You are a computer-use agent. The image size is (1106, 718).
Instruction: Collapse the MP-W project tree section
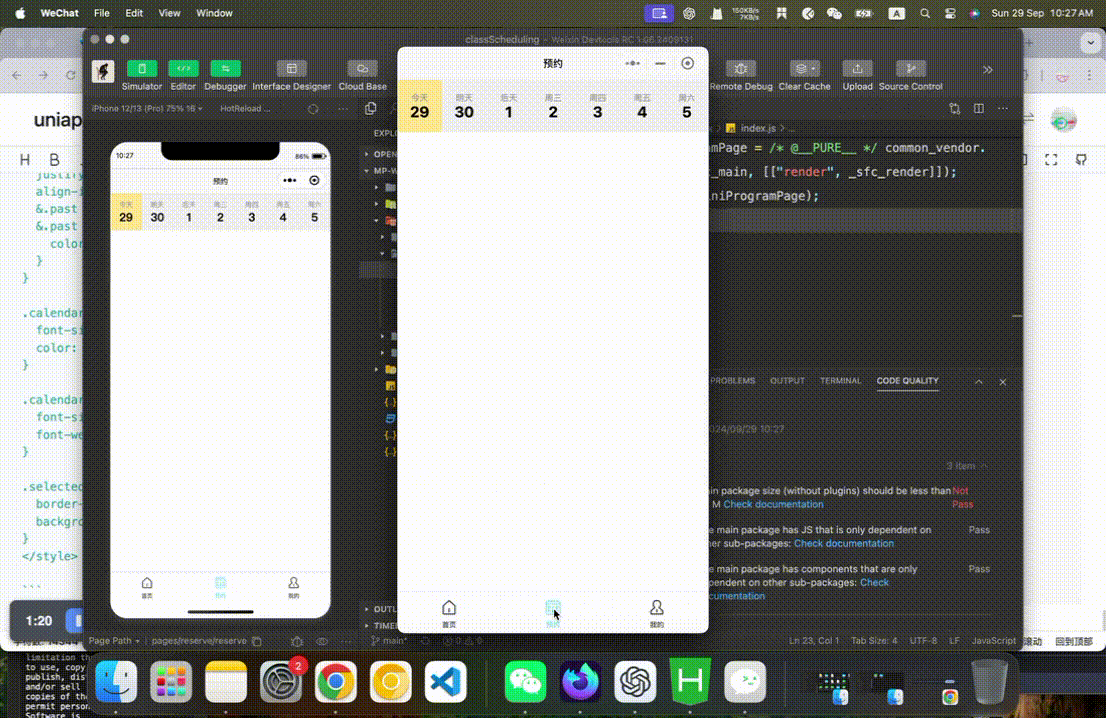pyautogui.click(x=382, y=171)
